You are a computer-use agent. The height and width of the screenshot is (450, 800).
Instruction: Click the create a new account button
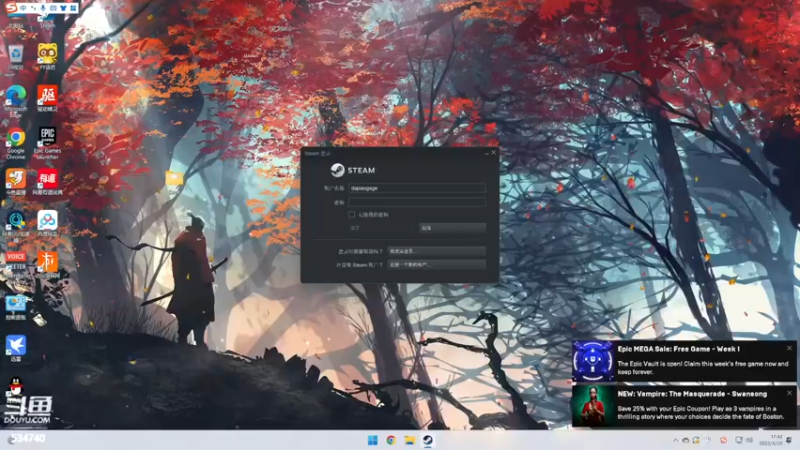437,265
